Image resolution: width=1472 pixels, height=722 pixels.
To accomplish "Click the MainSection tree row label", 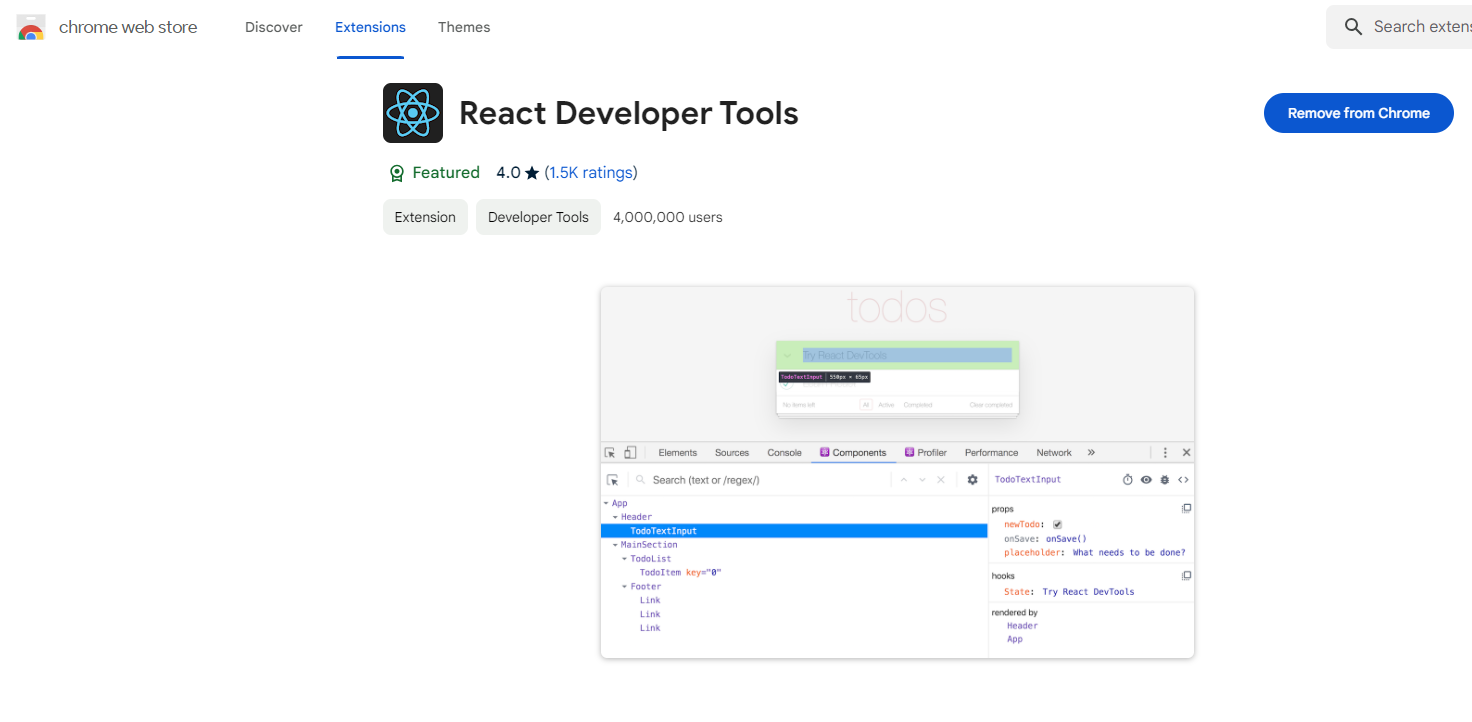I will (649, 545).
